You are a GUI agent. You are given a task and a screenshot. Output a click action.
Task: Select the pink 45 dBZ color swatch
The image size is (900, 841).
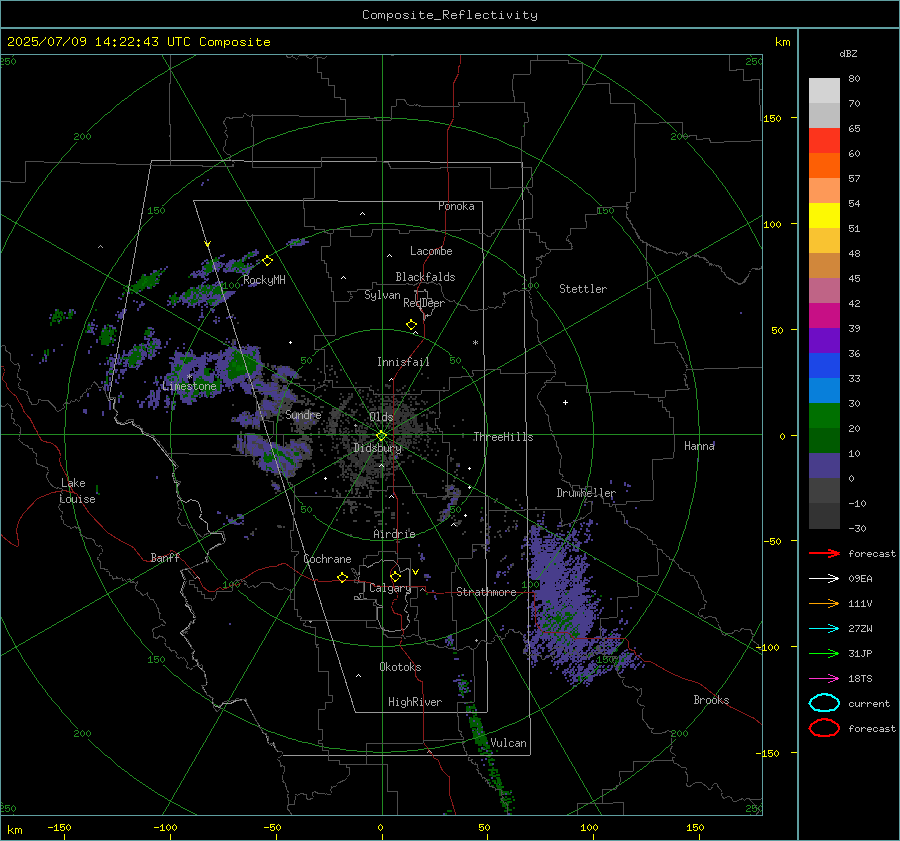(824, 290)
